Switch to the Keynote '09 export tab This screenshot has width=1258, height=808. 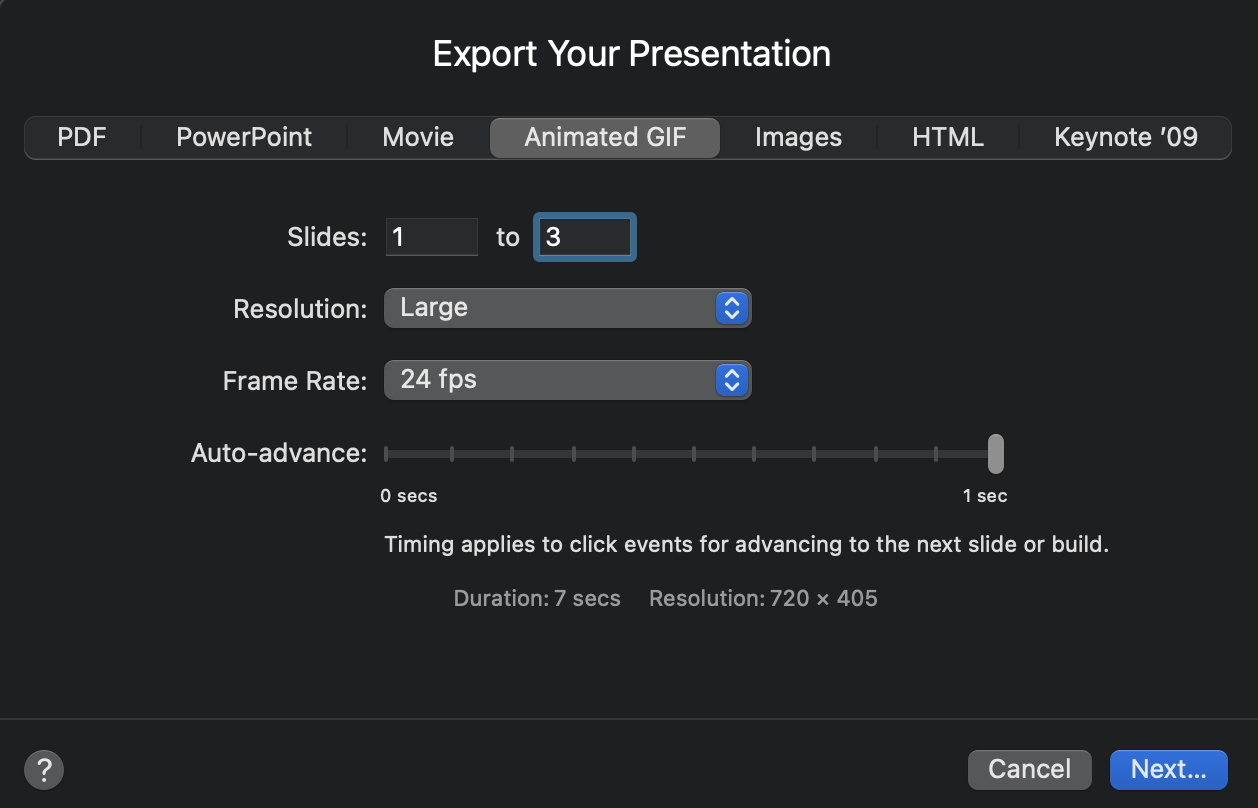pyautogui.click(x=1125, y=137)
